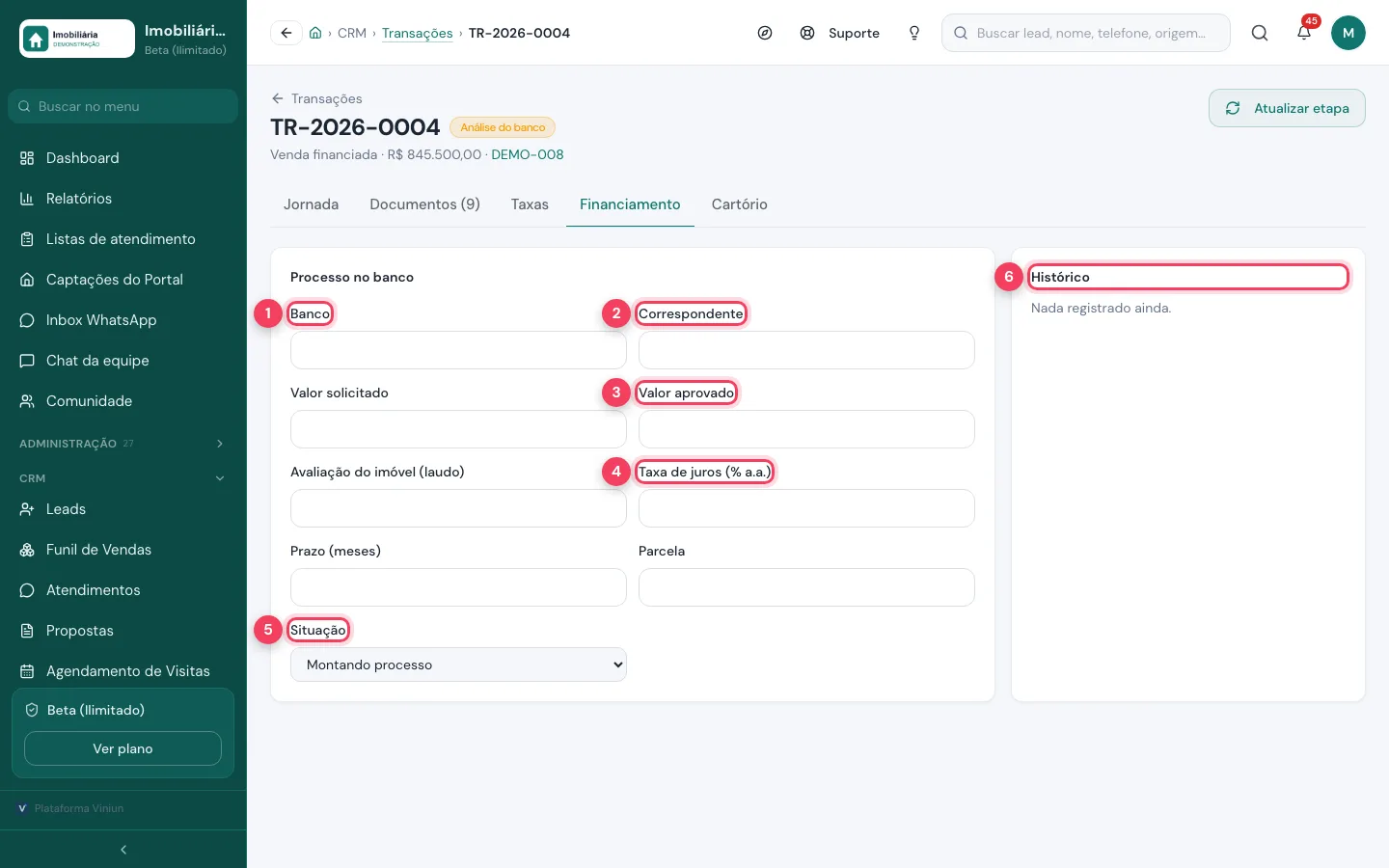Click the Suporte lifebuoy icon
This screenshot has height=868, width=1389.
(x=807, y=33)
